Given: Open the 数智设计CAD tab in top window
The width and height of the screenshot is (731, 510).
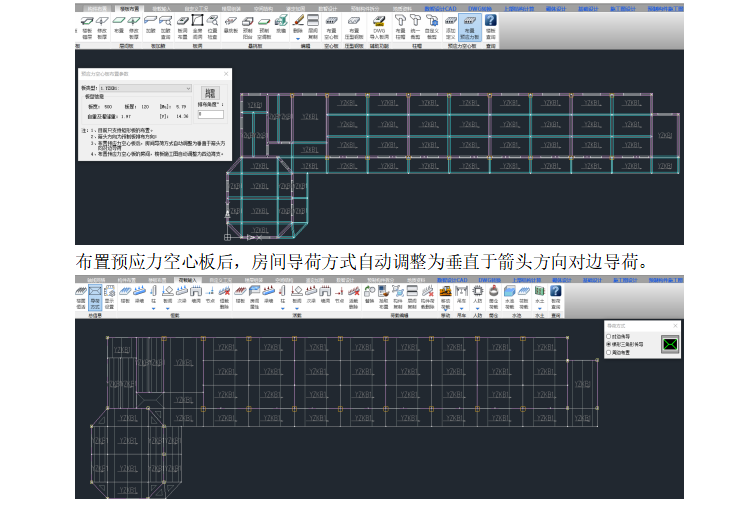Looking at the screenshot, I should click(440, 8).
